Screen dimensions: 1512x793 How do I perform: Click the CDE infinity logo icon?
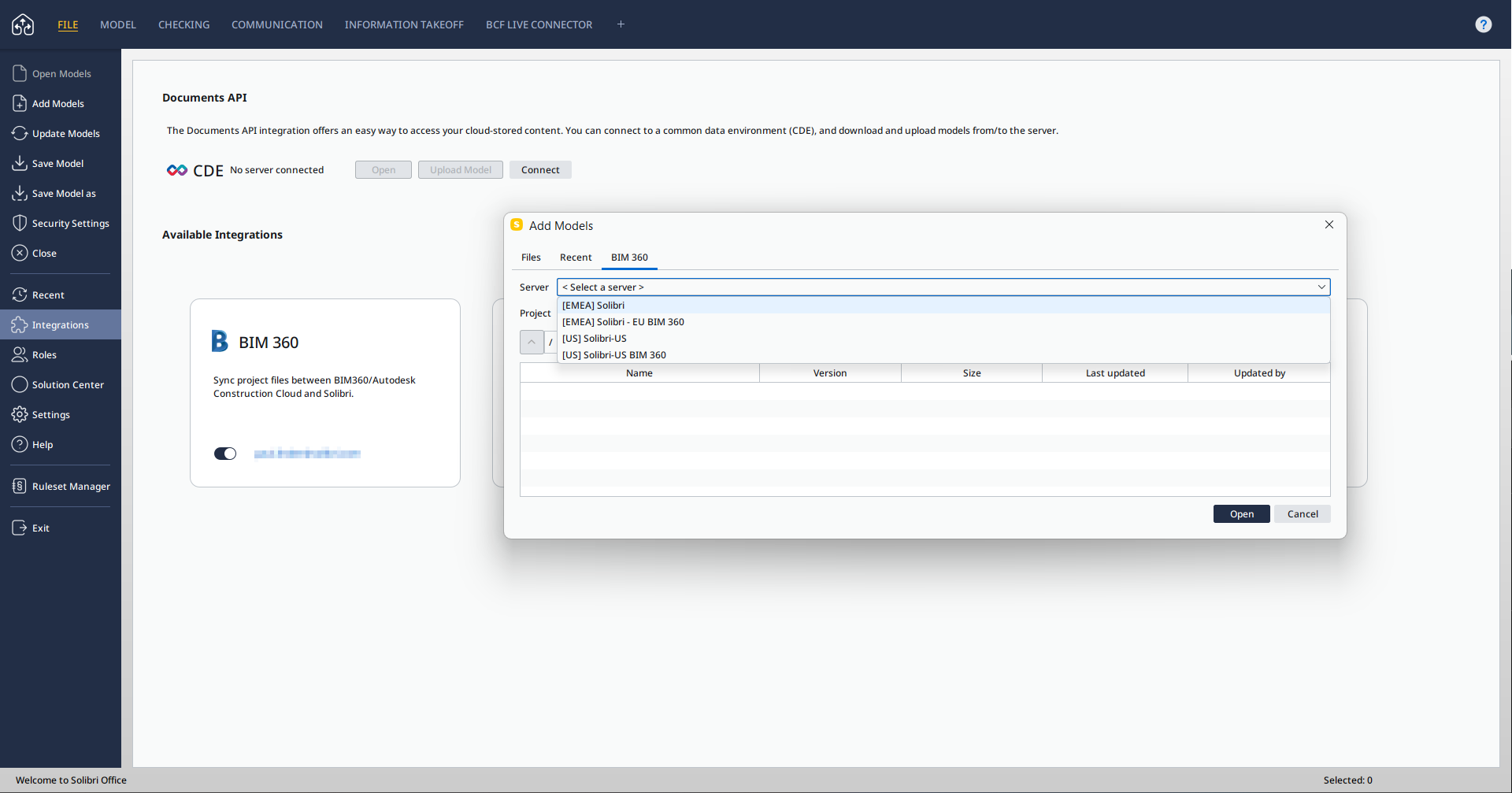tap(177, 170)
